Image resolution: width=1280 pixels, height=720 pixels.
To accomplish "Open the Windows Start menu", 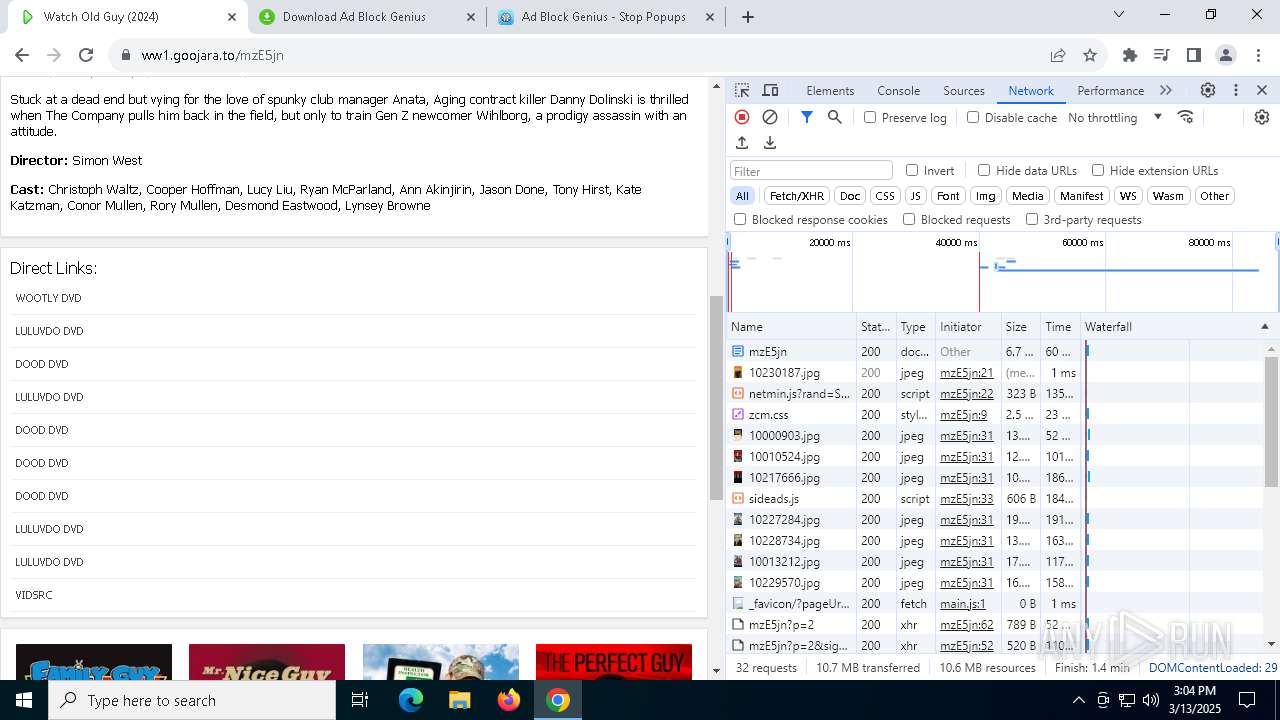I will 24,700.
